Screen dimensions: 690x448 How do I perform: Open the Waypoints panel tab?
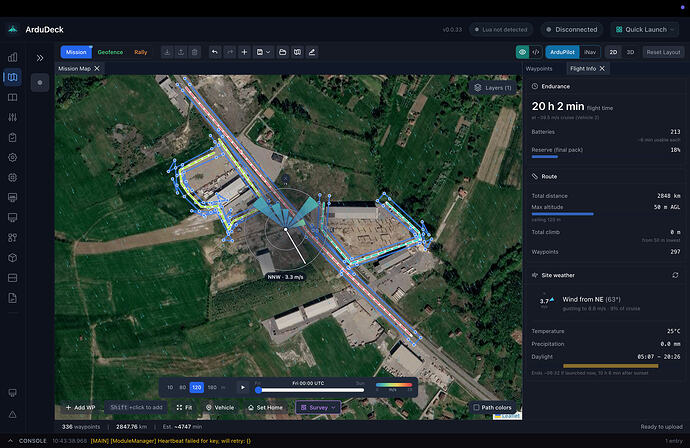coord(539,69)
